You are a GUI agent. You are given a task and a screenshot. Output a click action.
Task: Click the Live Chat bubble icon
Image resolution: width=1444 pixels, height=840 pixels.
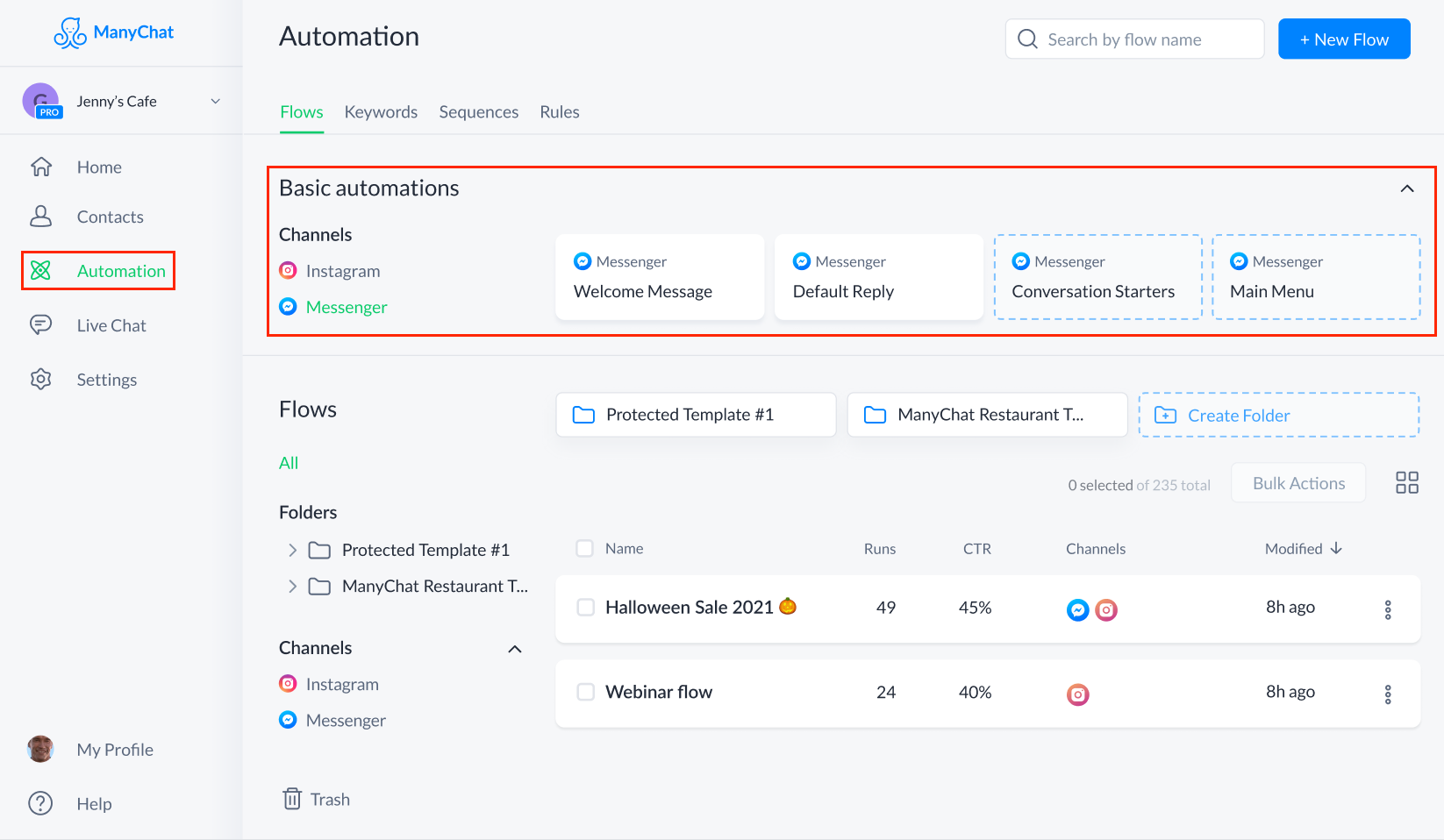[x=40, y=324]
